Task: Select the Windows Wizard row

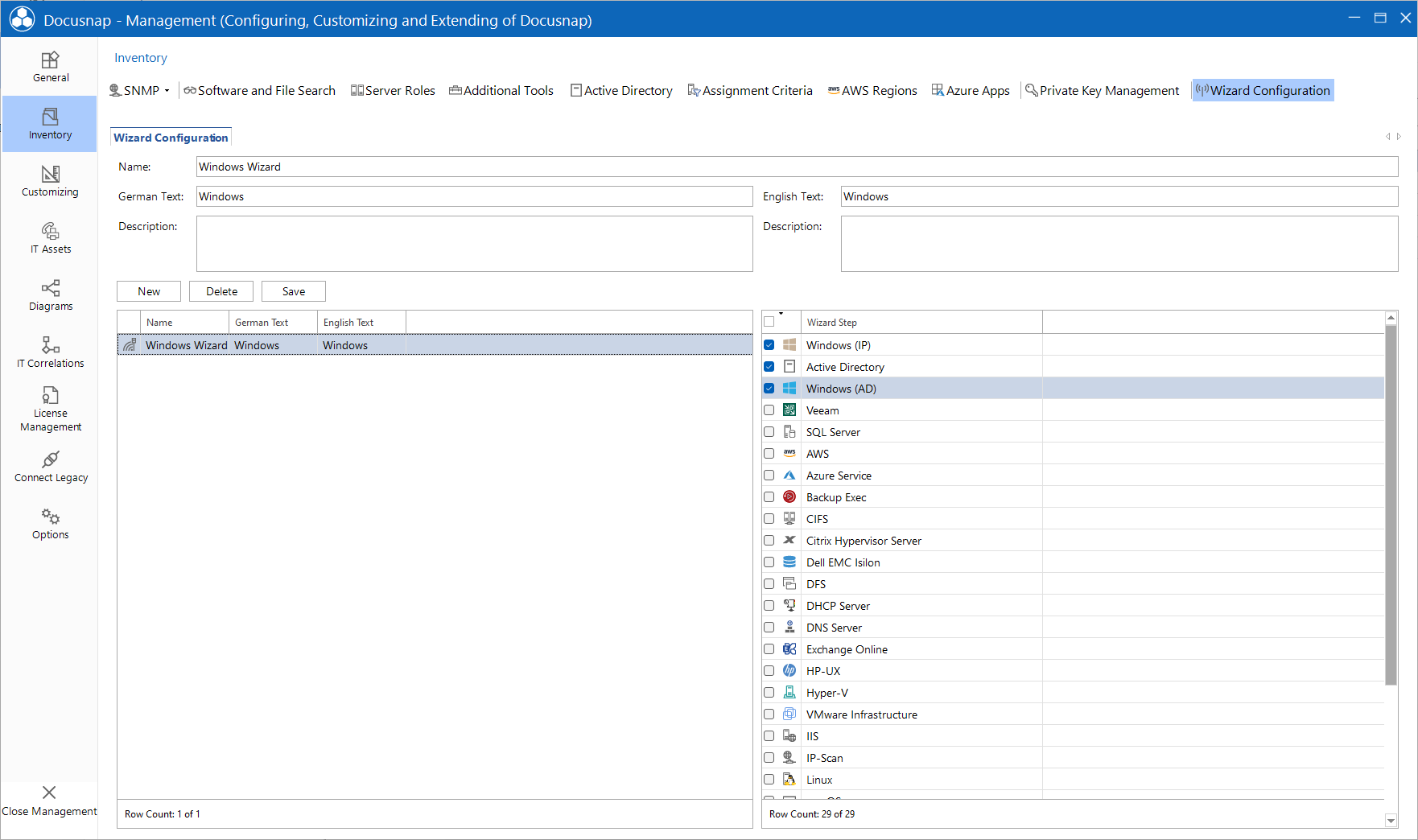Action: click(x=435, y=345)
